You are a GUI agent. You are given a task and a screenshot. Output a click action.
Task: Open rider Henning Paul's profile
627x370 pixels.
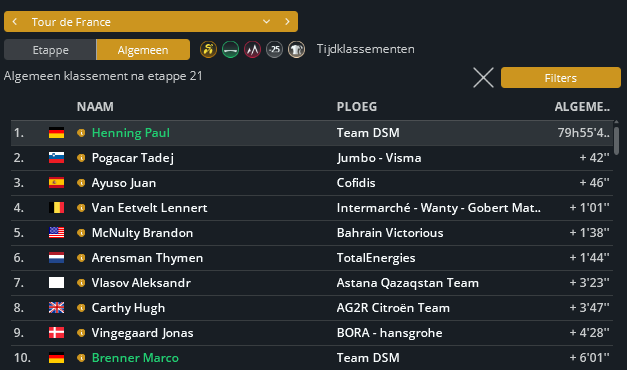131,133
